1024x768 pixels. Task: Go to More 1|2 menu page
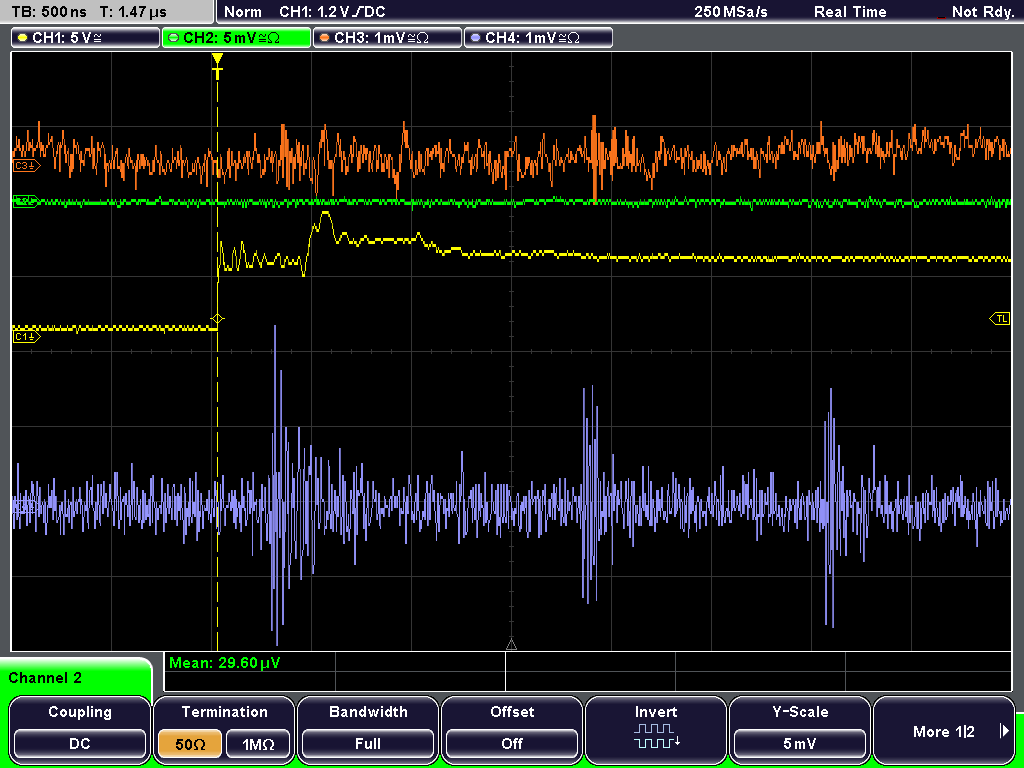pyautogui.click(x=944, y=729)
